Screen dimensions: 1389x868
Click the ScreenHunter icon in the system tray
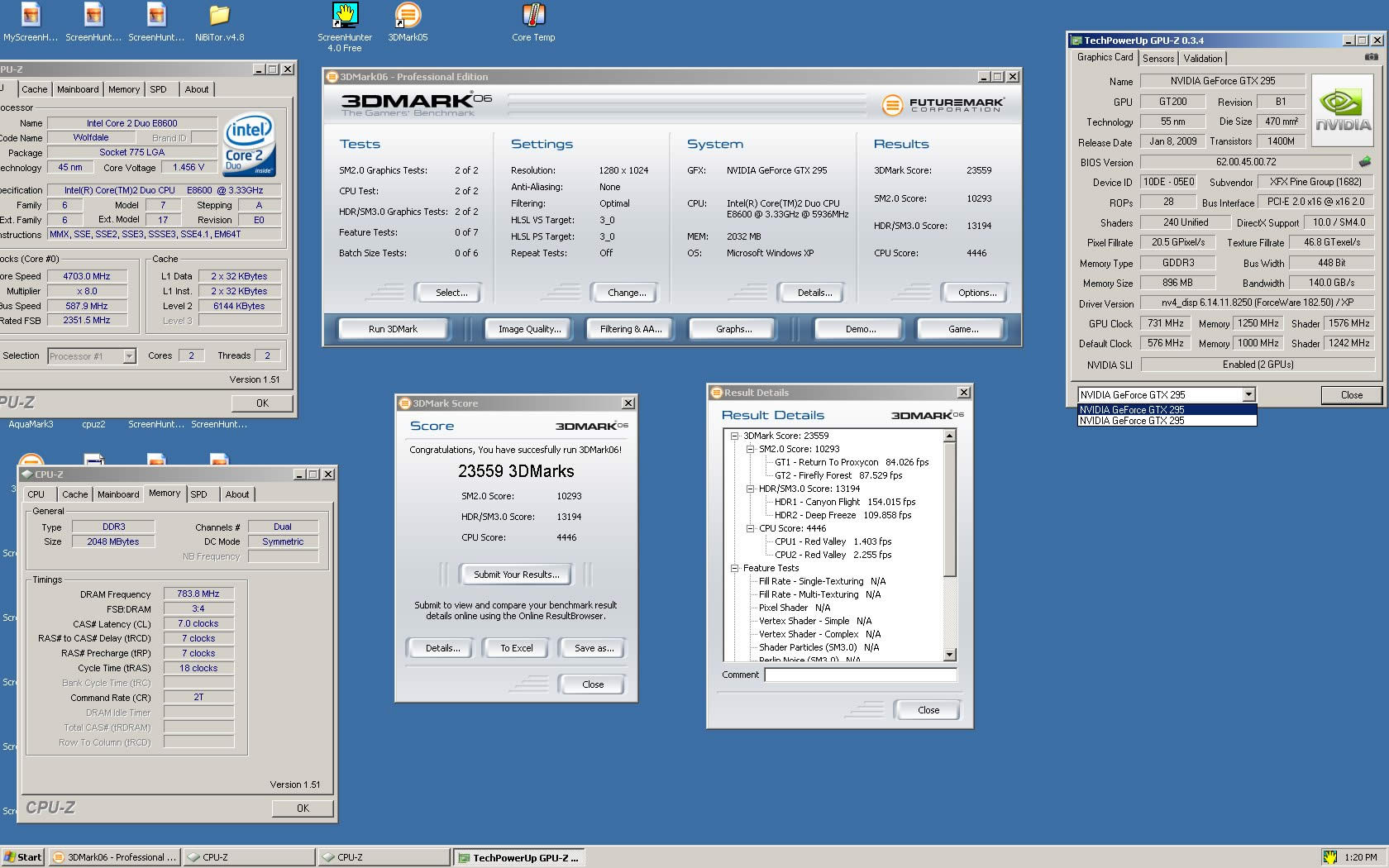coord(1329,857)
